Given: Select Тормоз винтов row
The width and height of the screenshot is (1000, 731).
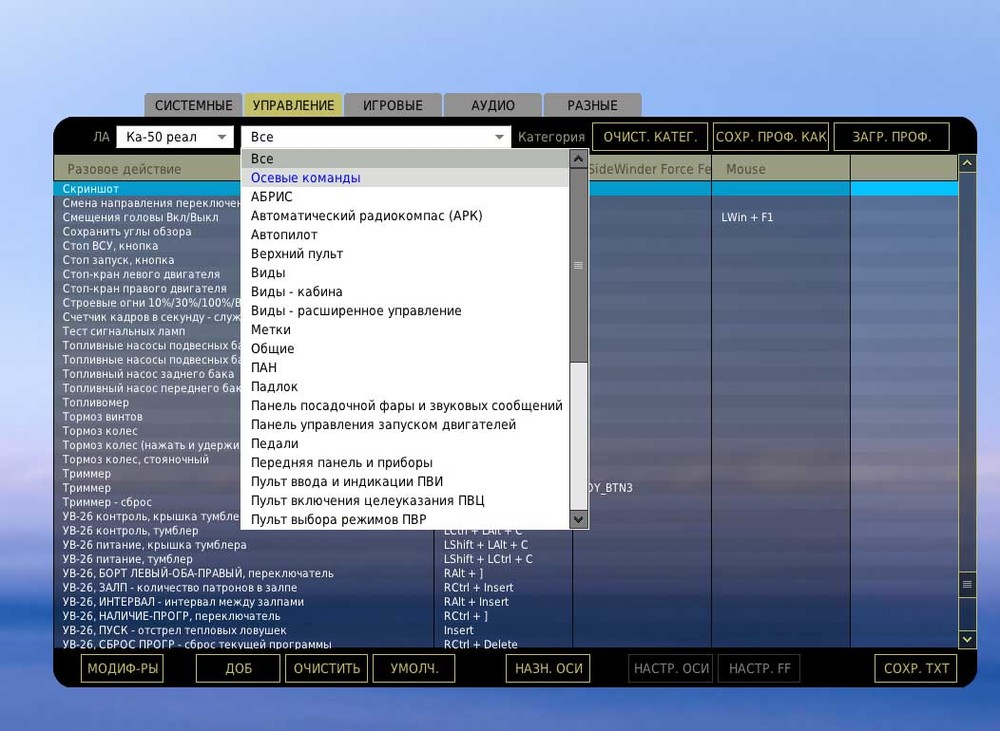Looking at the screenshot, I should coord(506,417).
